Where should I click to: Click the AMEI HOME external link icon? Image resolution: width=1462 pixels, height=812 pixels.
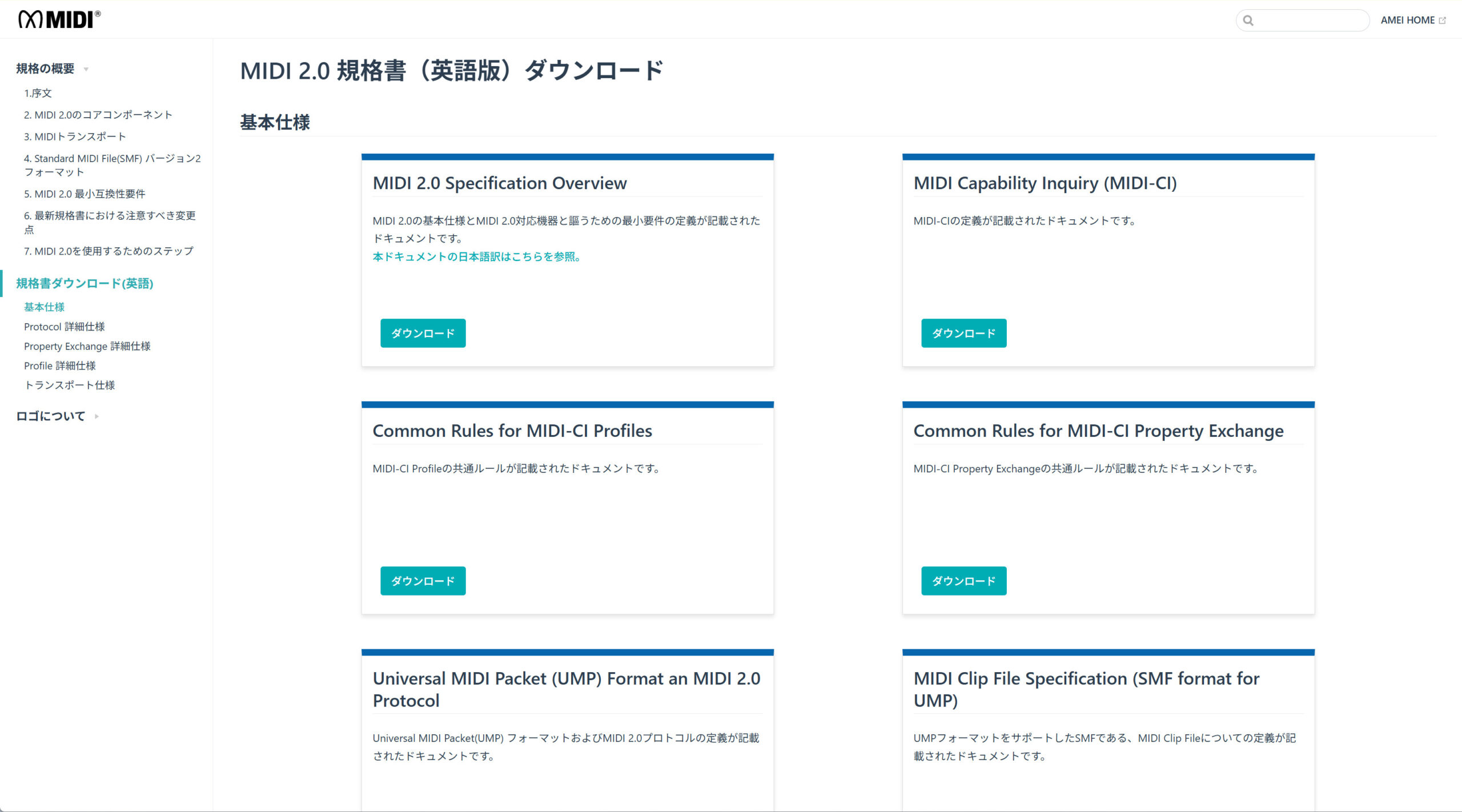point(1442,21)
